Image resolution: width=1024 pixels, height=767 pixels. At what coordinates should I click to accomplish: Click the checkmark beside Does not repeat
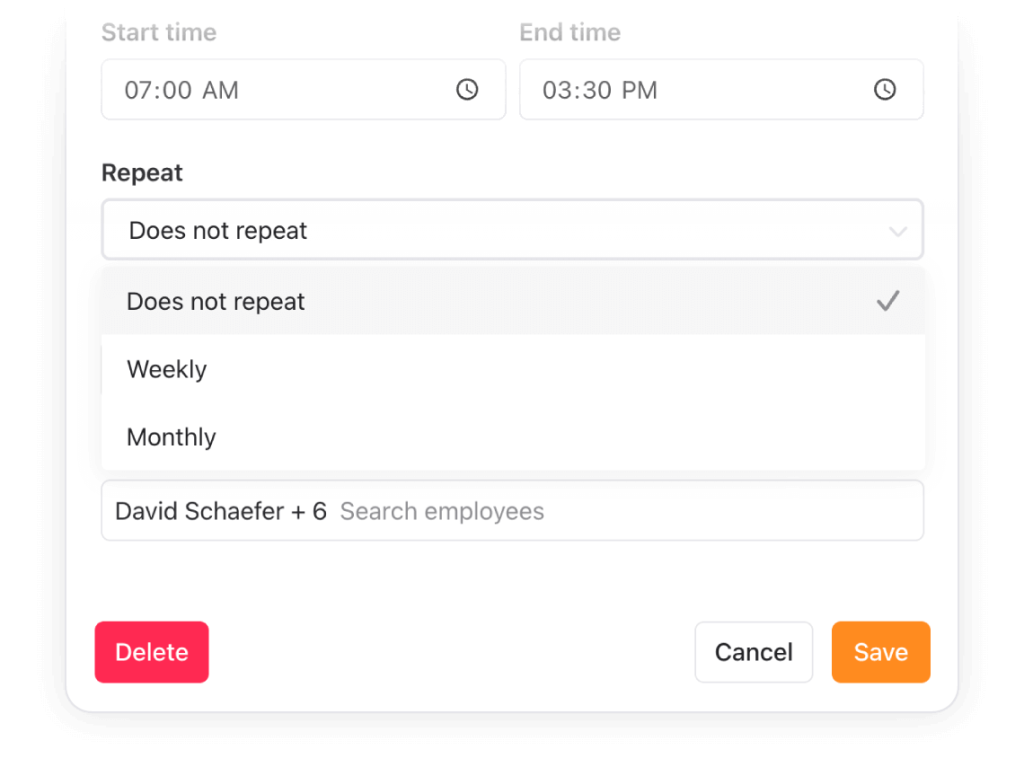coord(887,301)
